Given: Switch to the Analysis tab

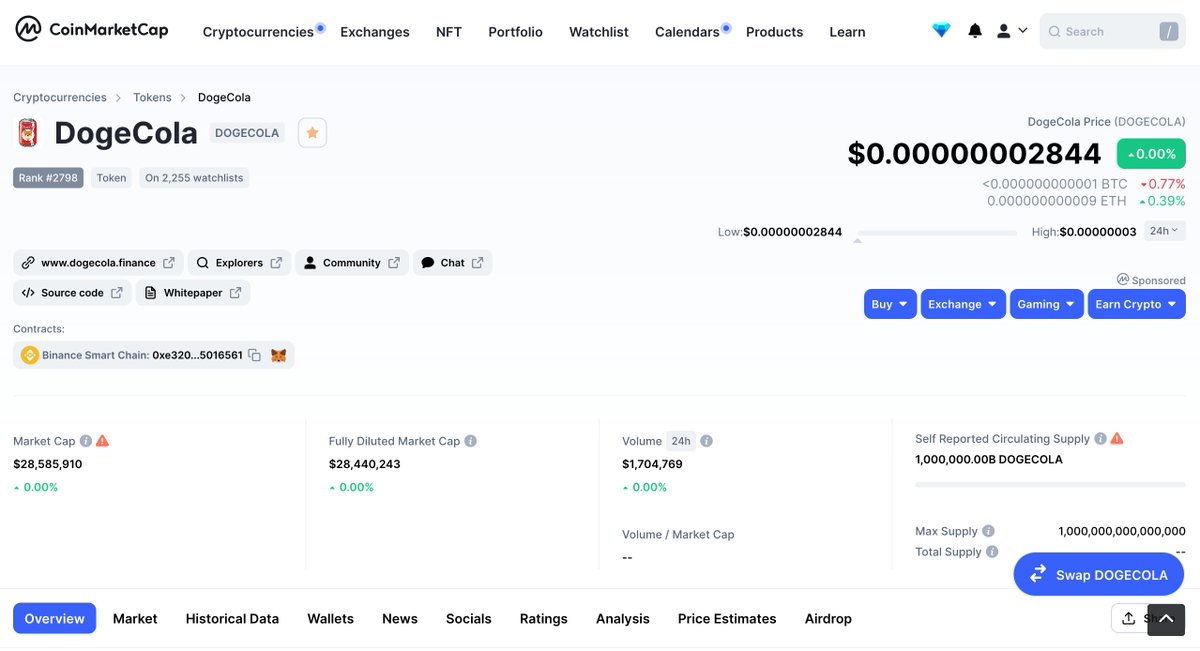Looking at the screenshot, I should point(623,619).
